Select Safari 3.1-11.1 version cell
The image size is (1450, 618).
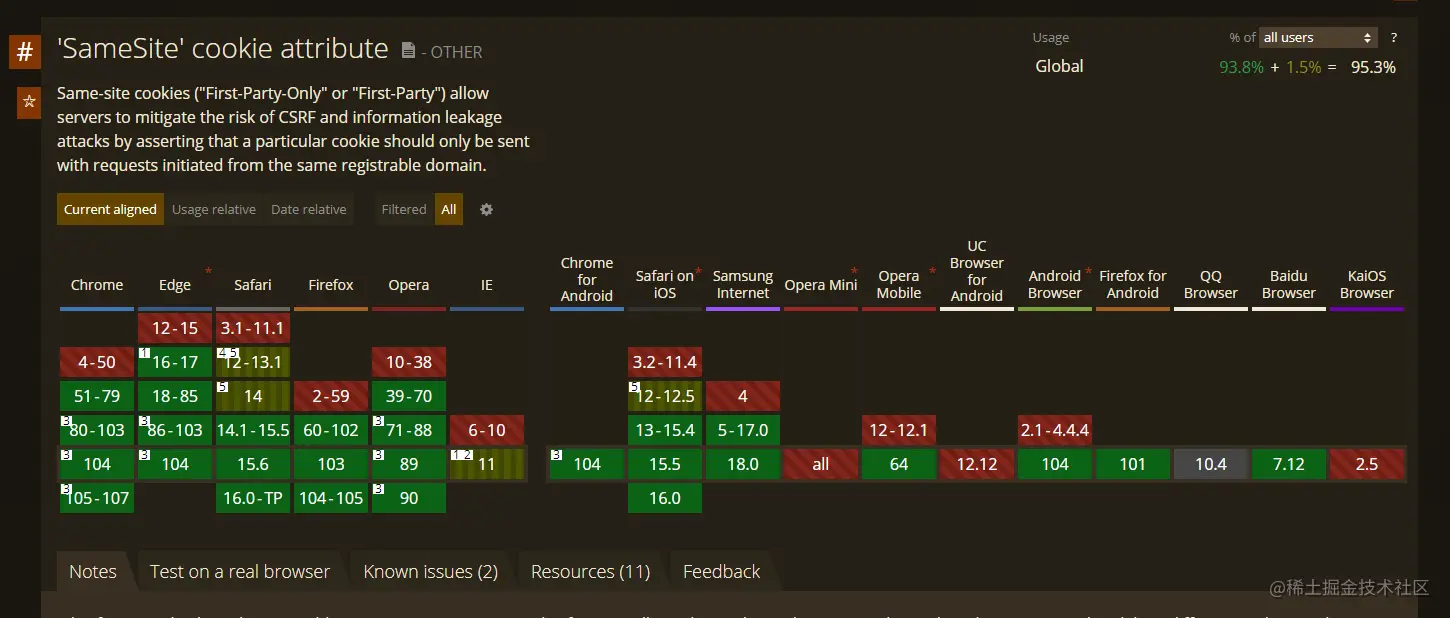tap(253, 328)
